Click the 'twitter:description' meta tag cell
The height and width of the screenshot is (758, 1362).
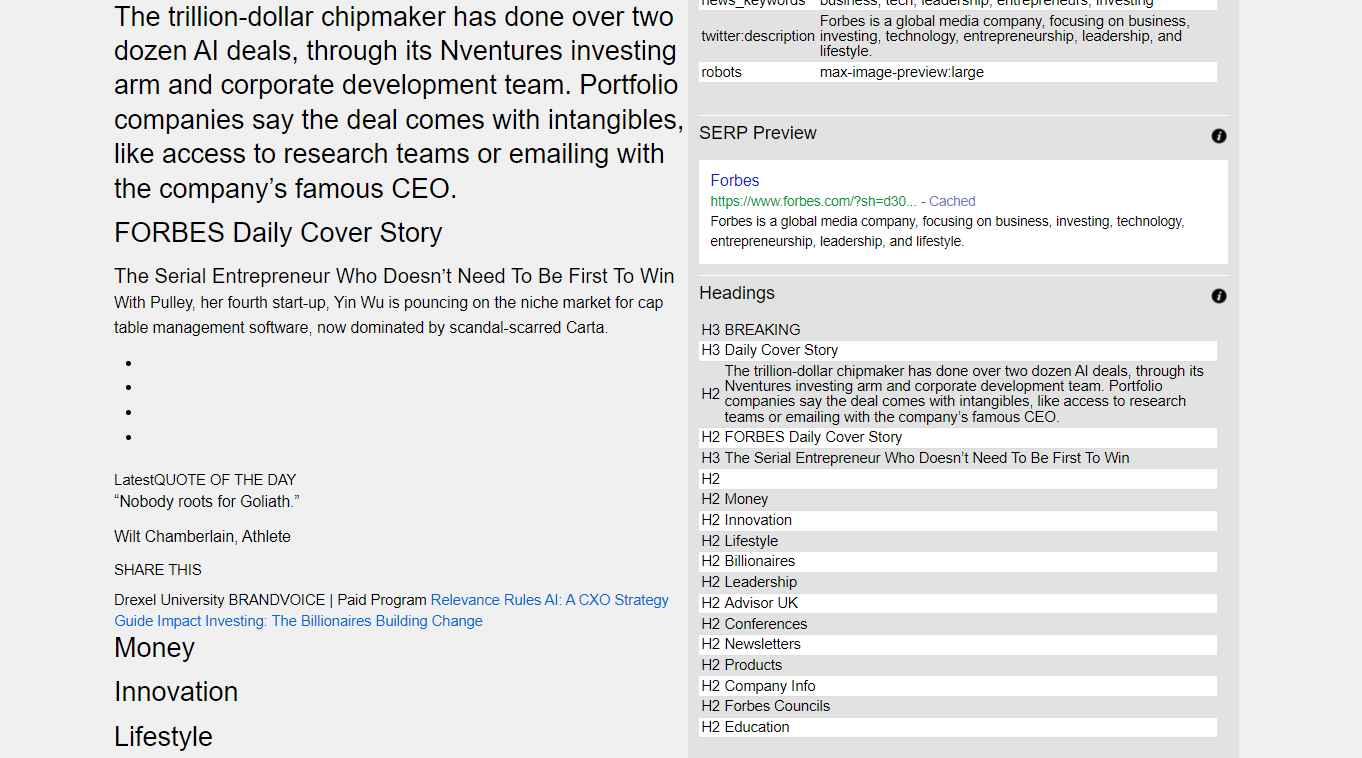pyautogui.click(x=758, y=36)
